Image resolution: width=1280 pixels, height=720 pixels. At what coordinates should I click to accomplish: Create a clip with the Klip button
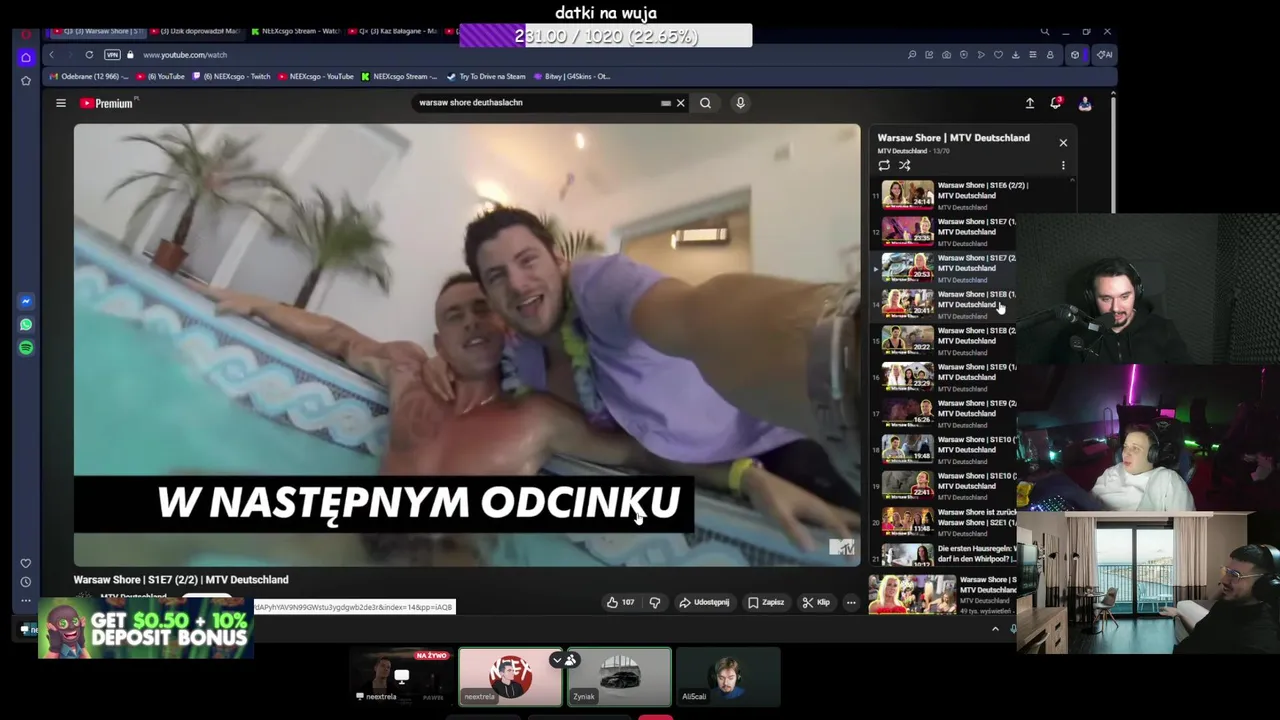coord(816,602)
